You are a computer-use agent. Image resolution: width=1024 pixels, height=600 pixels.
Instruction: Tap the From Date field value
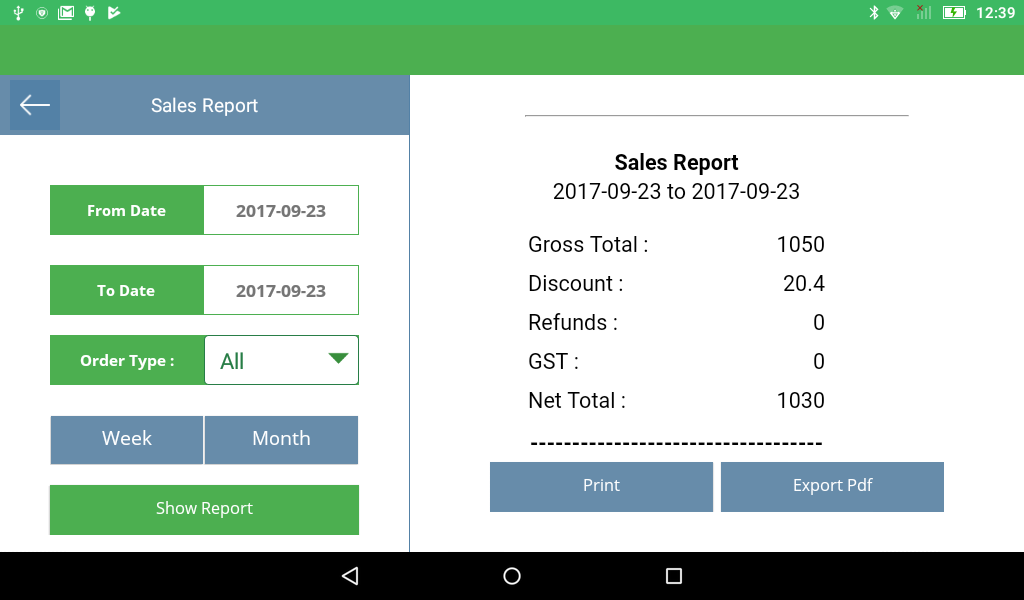[281, 211]
